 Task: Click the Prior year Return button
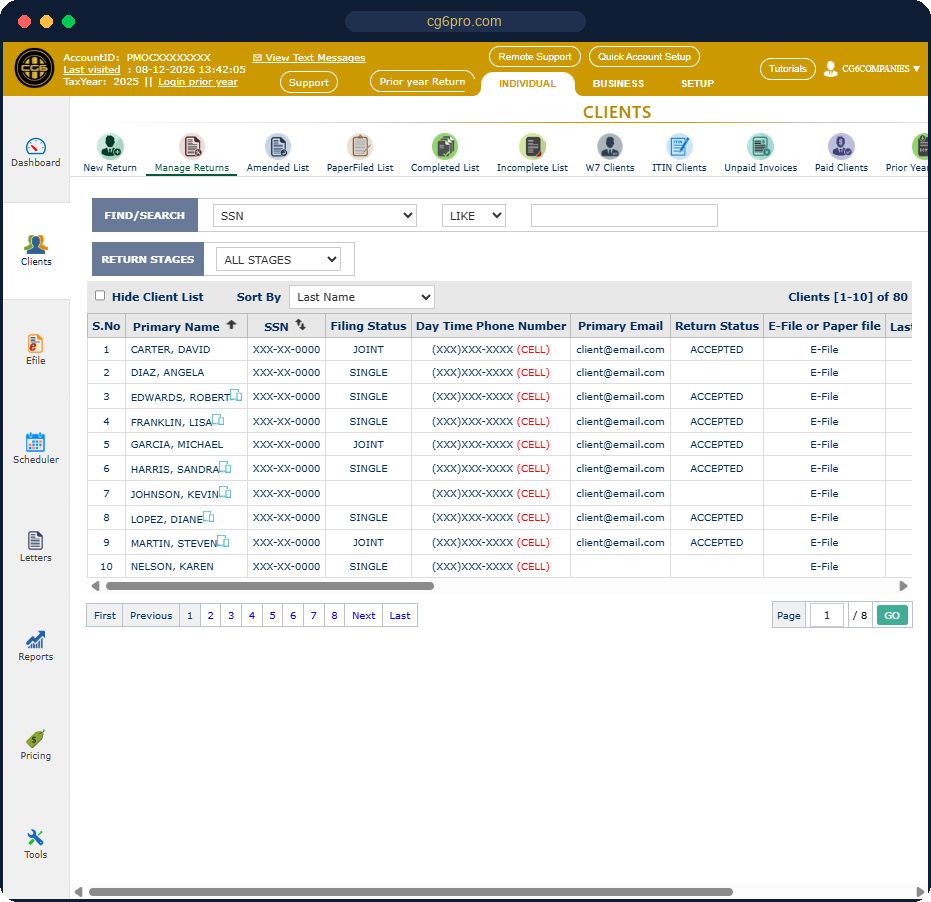(x=422, y=81)
